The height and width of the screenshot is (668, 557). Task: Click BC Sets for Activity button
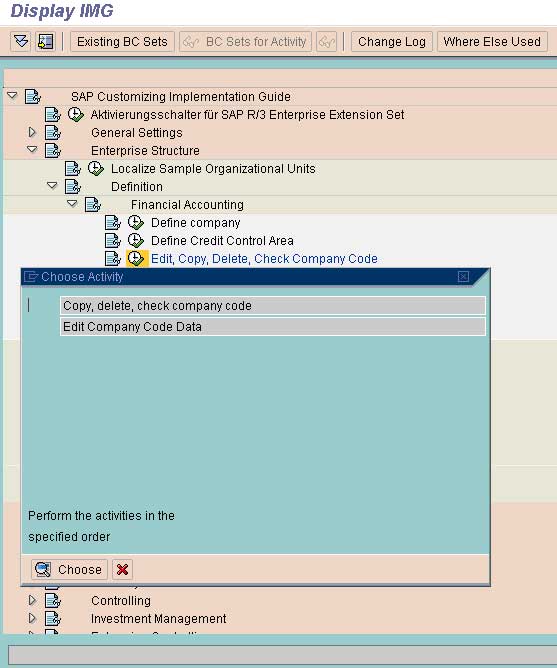tap(245, 42)
